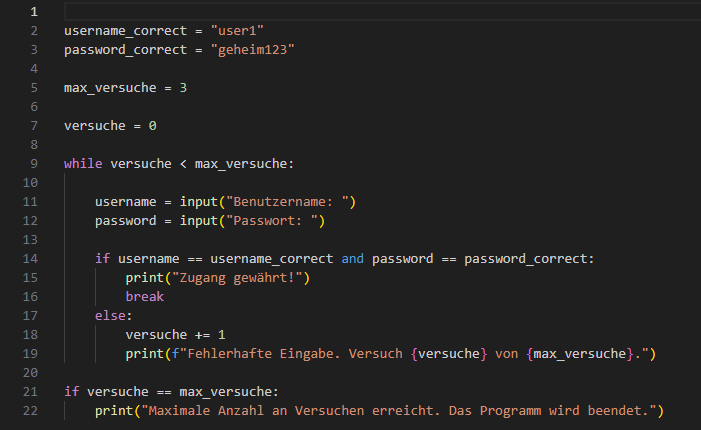Click the "Maximale Anzahl an Versuchen" string
Screen dimensions: 701x430
pyautogui.click(x=260, y=410)
